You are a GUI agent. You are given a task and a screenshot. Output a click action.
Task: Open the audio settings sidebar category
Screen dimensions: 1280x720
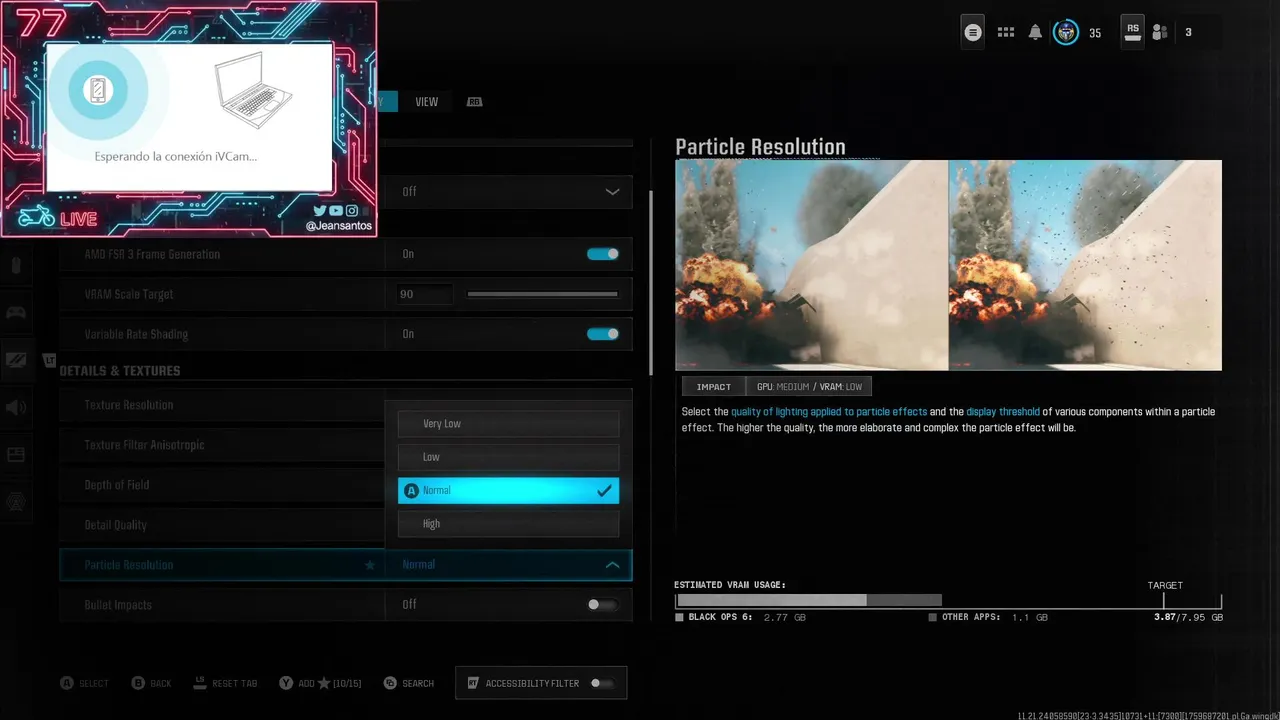(x=16, y=407)
